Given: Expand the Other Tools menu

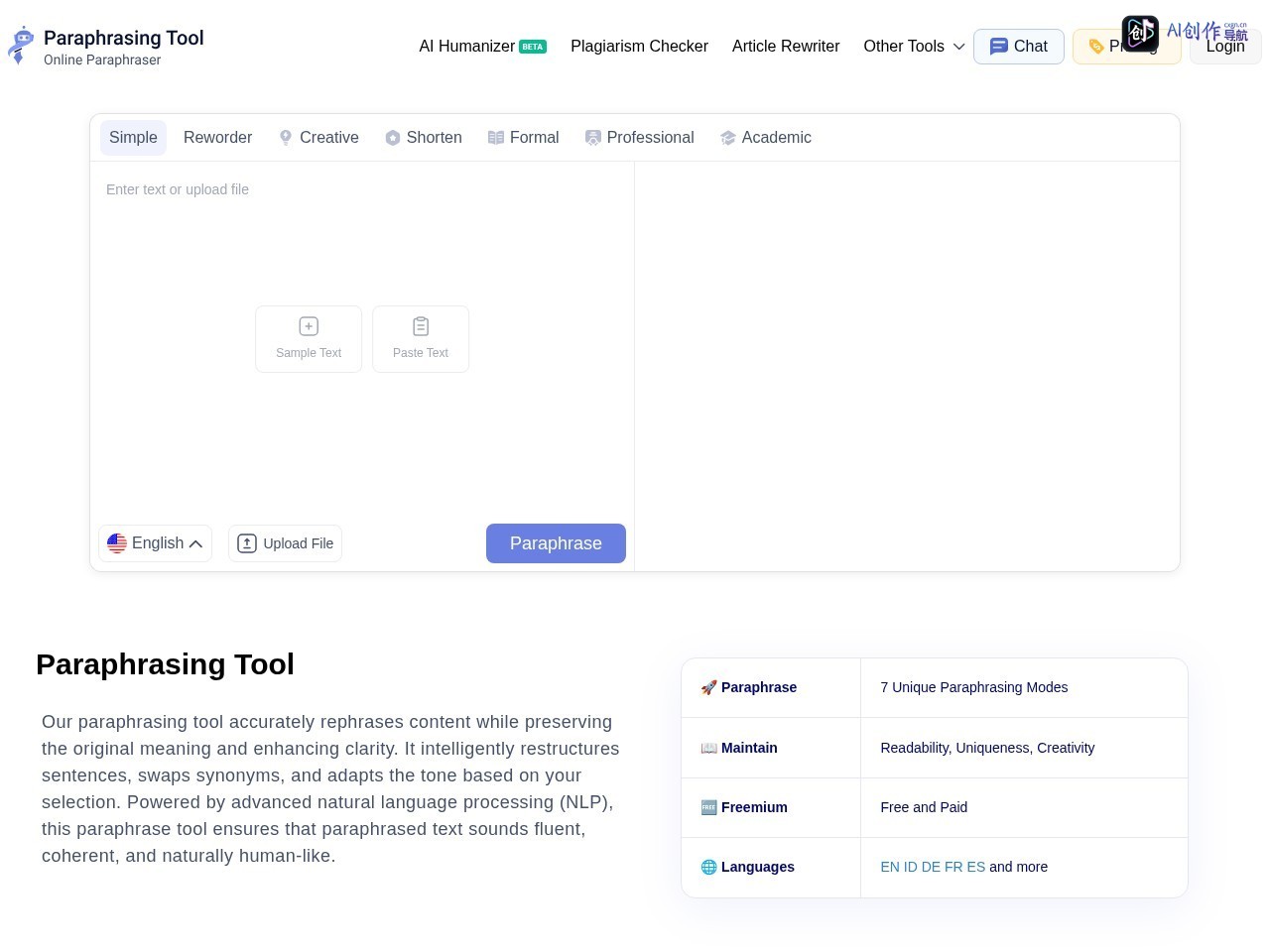Looking at the screenshot, I should (x=914, y=46).
